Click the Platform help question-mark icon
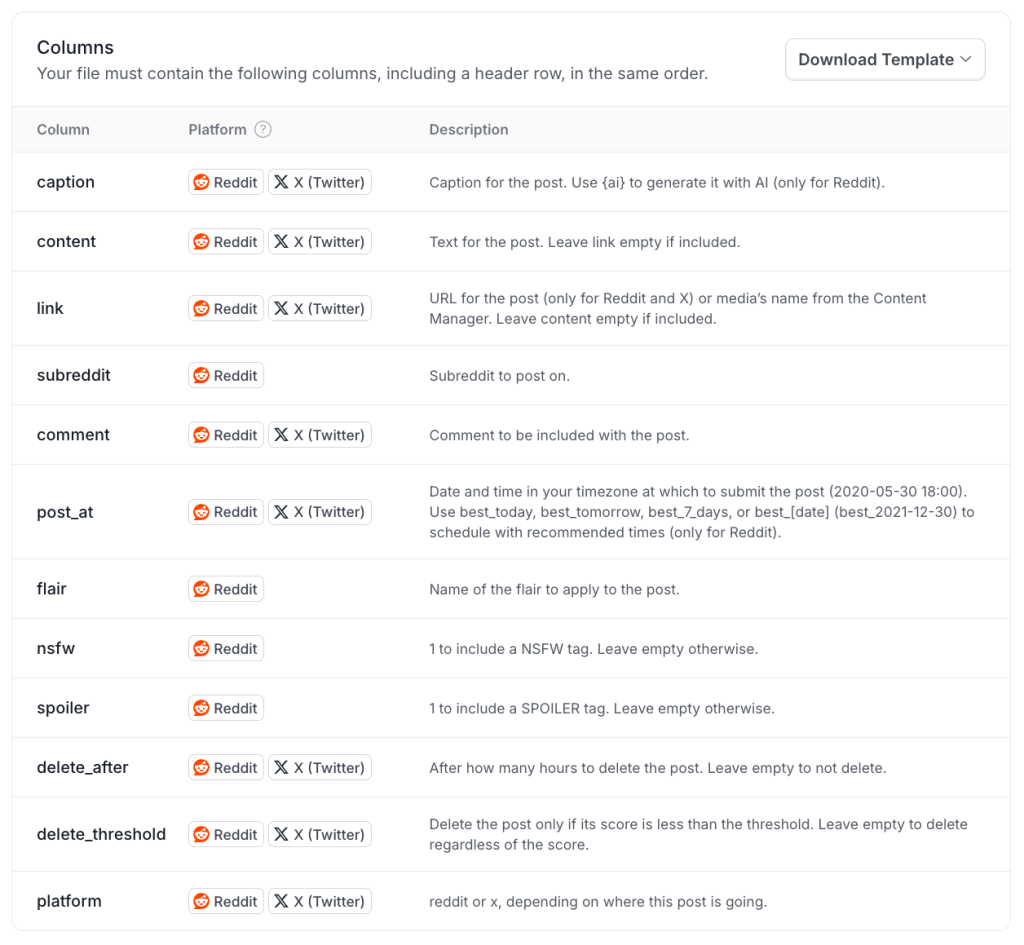Image resolution: width=1024 pixels, height=945 pixels. (x=263, y=129)
